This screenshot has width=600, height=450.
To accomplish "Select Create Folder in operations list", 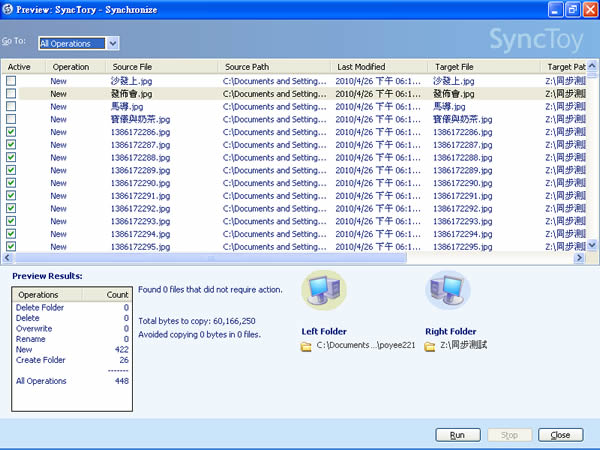I will (x=41, y=360).
